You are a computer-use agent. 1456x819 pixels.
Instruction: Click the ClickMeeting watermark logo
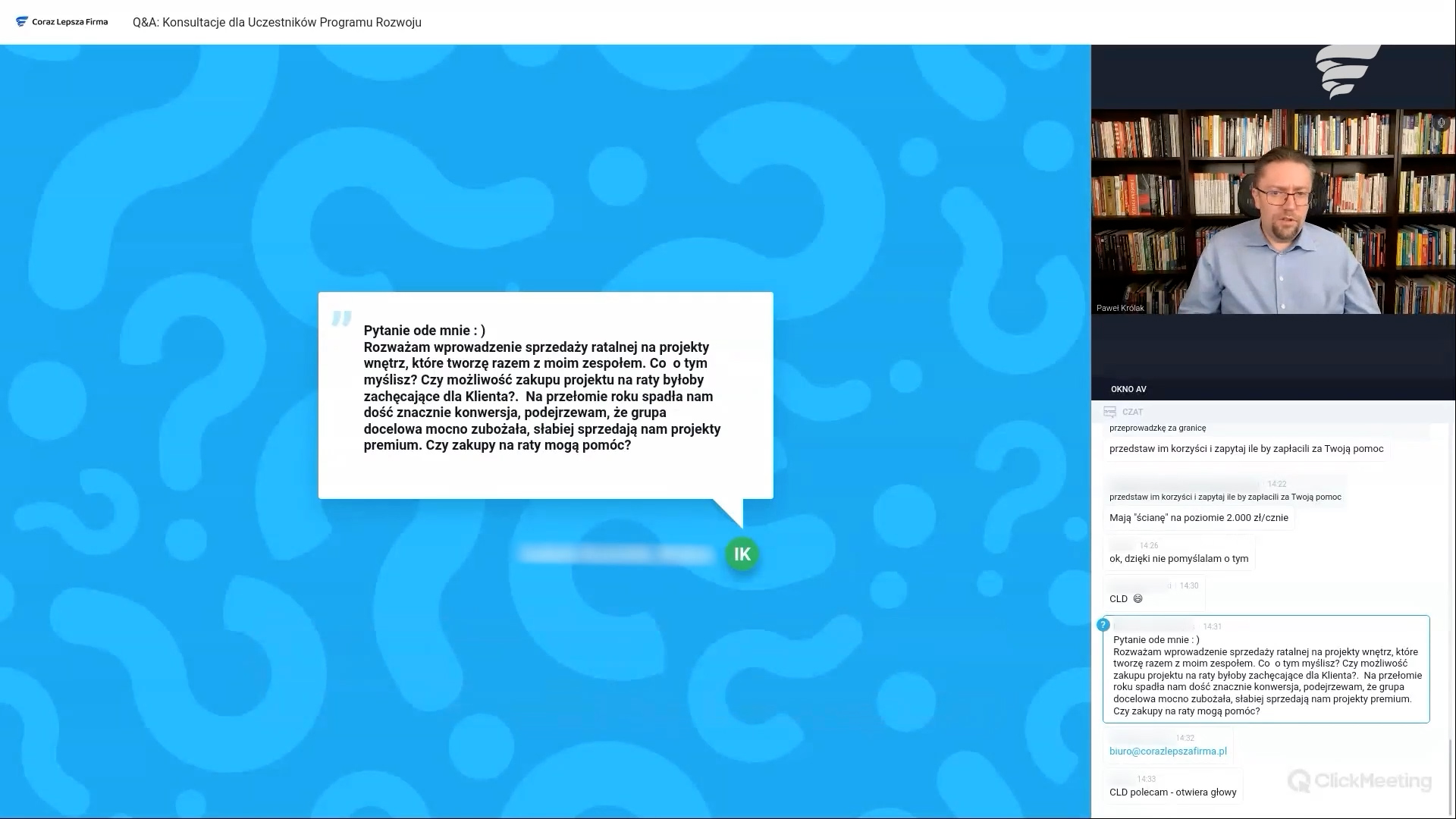tap(1360, 780)
